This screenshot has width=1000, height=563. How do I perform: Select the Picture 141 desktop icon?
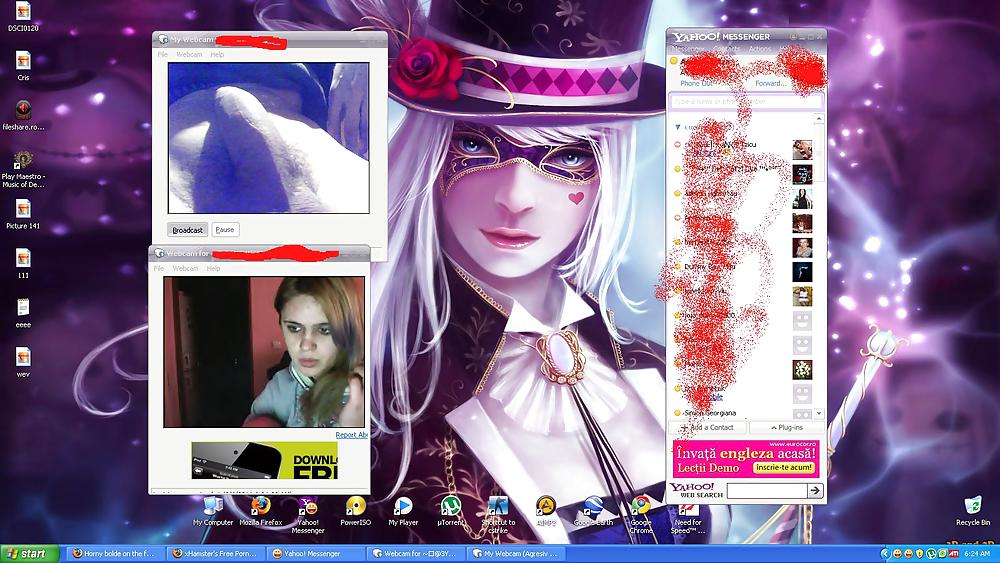click(x=23, y=214)
